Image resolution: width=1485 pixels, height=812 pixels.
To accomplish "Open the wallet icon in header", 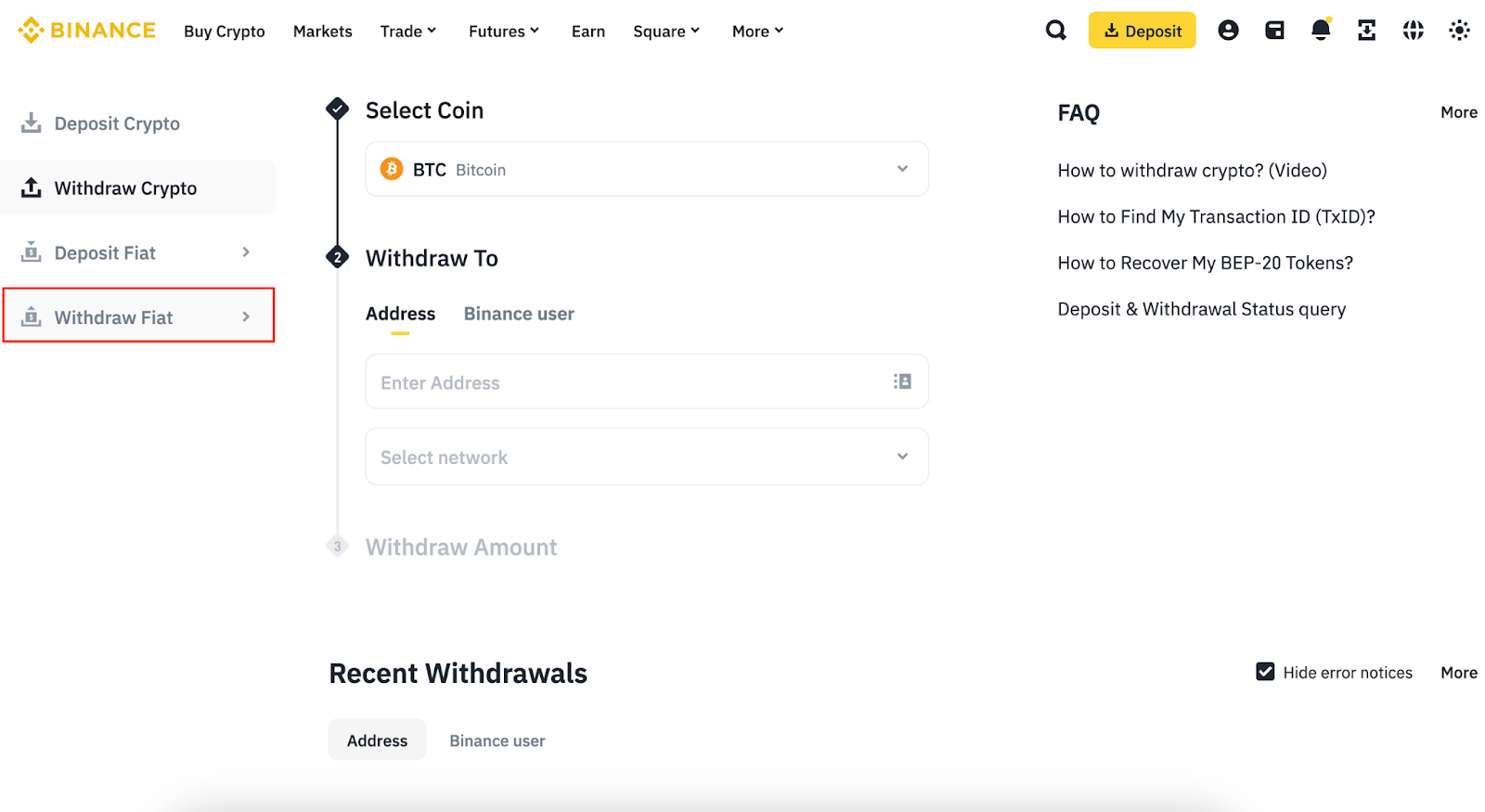I will [1274, 31].
